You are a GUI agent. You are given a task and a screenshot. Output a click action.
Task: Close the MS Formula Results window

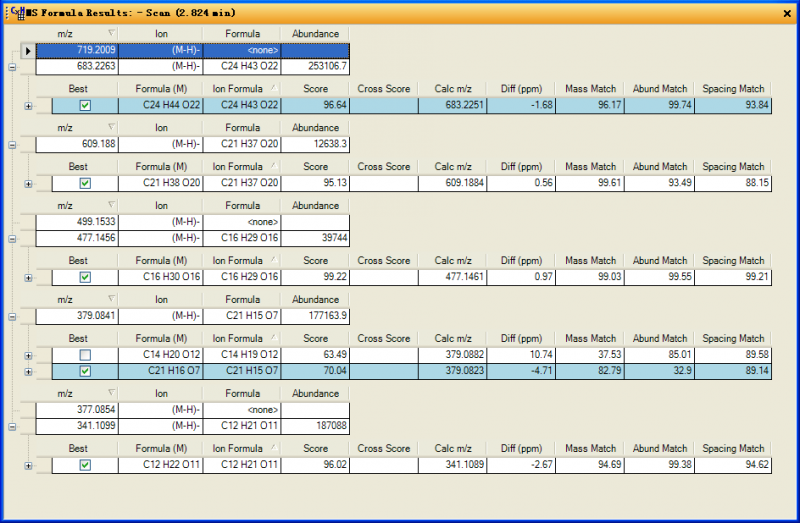click(x=787, y=13)
